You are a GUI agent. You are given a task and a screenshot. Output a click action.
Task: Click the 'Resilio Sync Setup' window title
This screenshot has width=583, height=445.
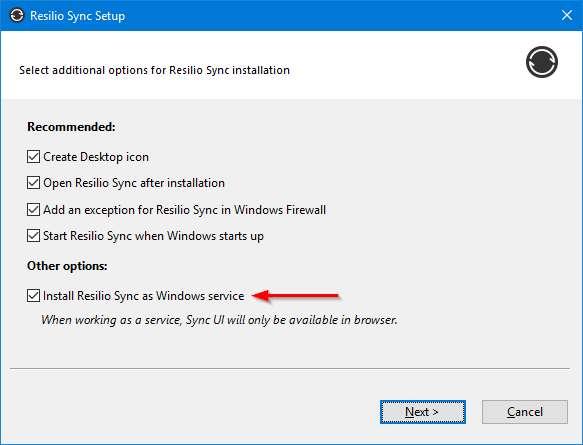[77, 16]
